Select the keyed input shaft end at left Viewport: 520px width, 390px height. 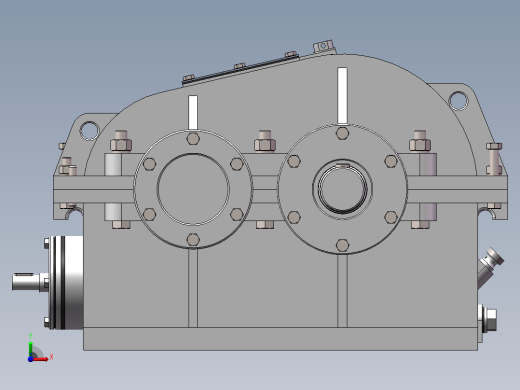[26, 281]
